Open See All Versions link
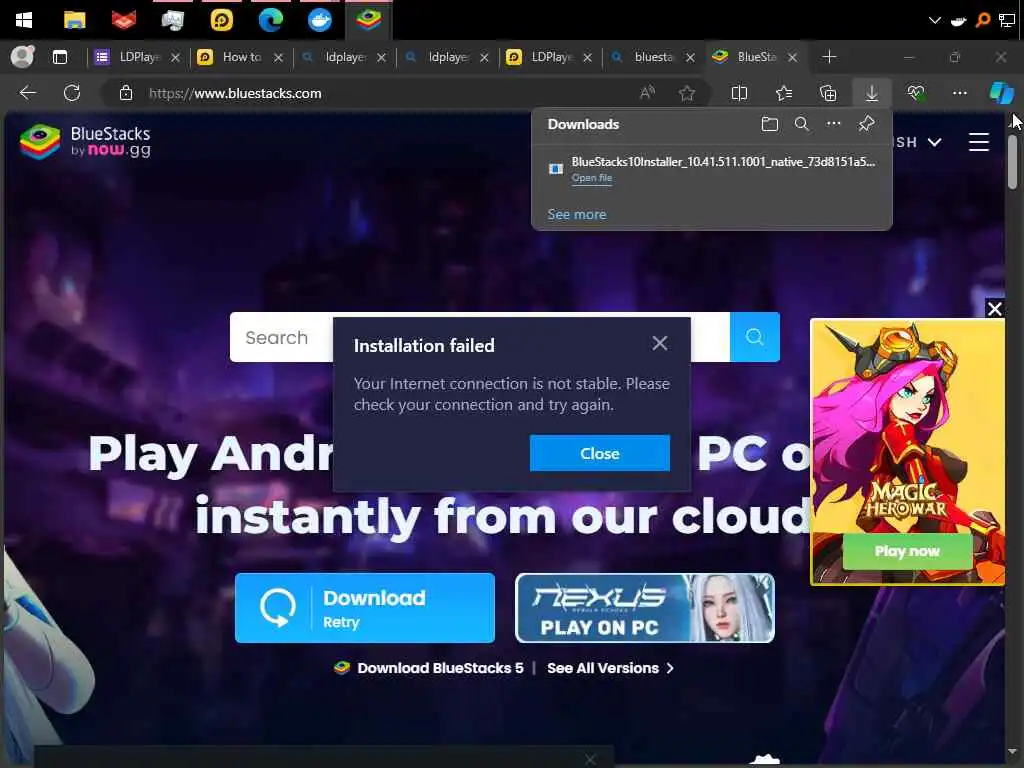This screenshot has height=768, width=1024. click(610, 668)
